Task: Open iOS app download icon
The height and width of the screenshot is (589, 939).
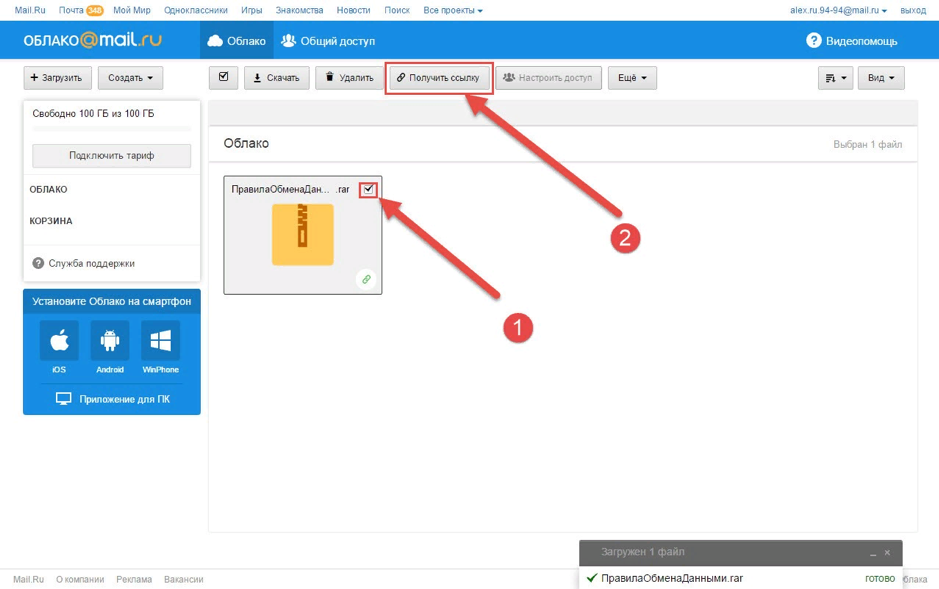Action: click(x=59, y=340)
